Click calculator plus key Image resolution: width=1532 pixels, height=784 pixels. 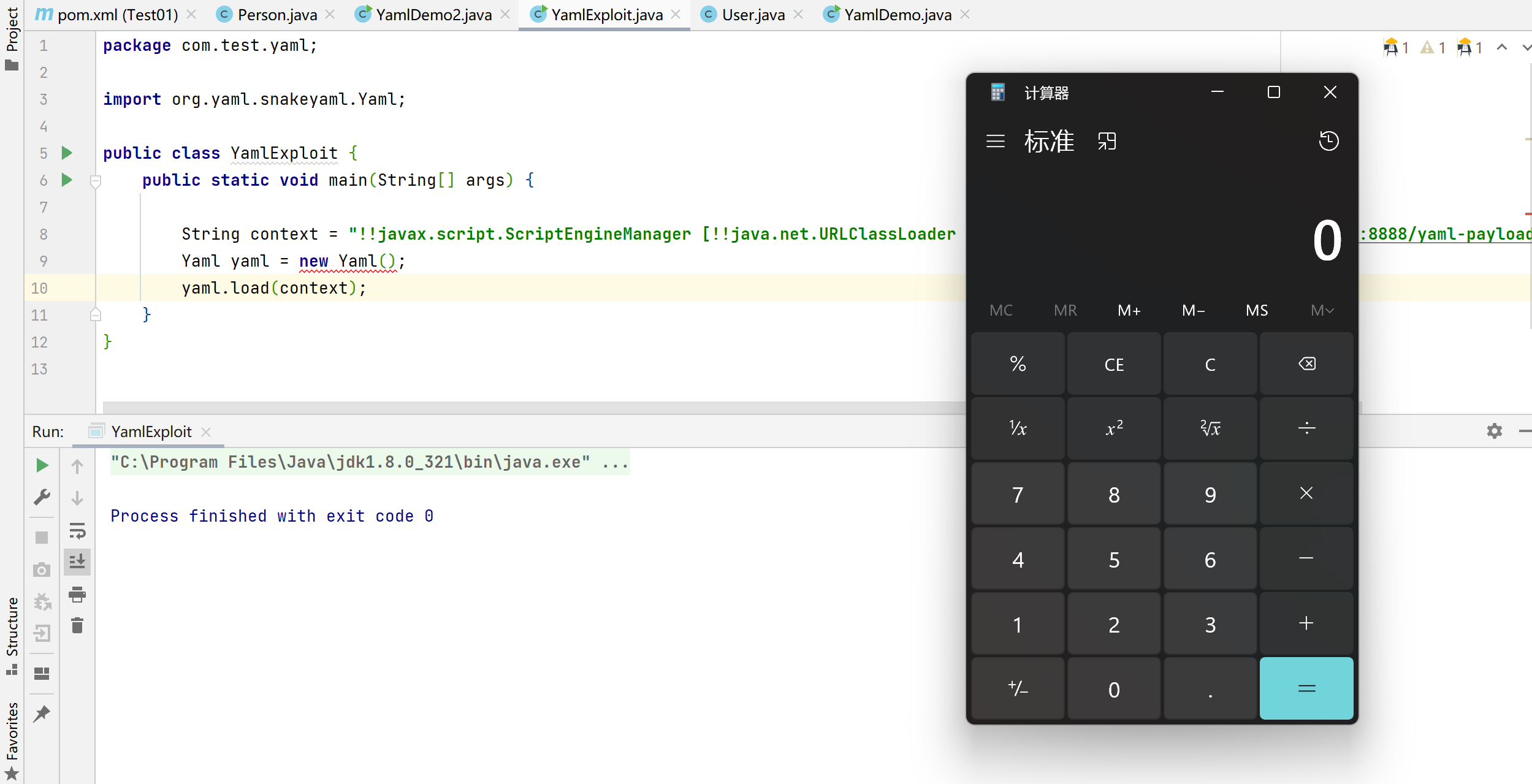1306,623
